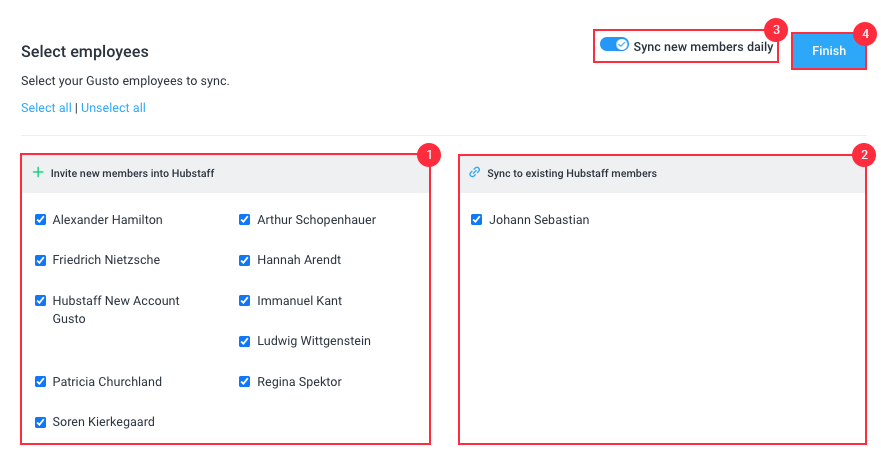Uncheck Patricia Churchland checkbox
Viewport: 881px width, 461px height.
tap(40, 382)
